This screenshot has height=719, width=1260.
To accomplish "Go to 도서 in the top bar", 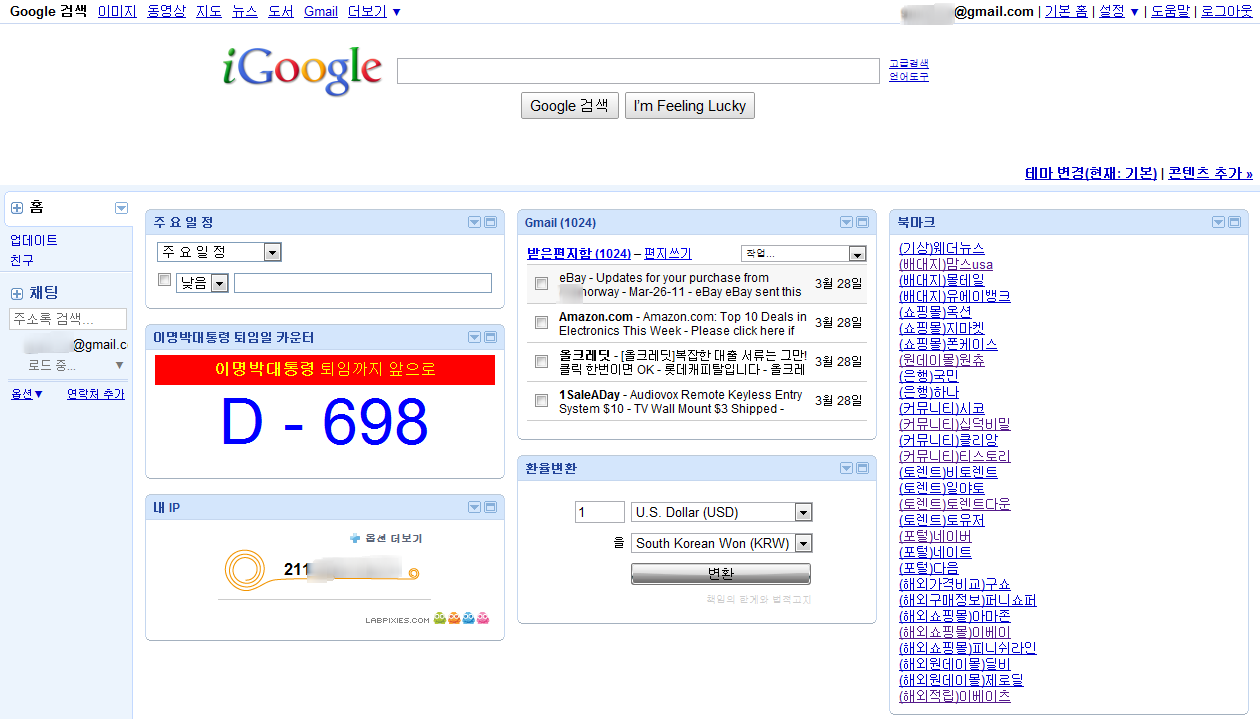I will click(x=281, y=11).
